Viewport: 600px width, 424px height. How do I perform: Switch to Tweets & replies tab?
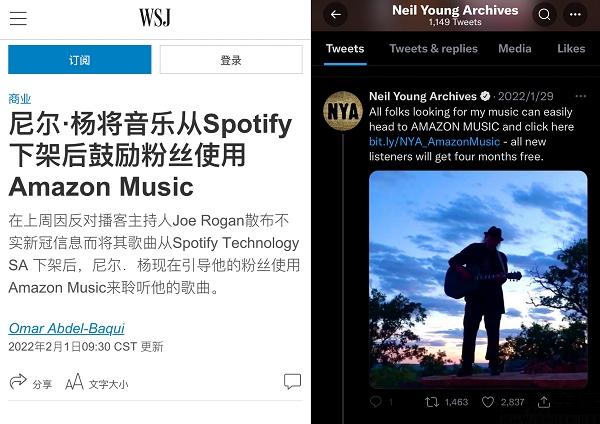[x=434, y=49]
